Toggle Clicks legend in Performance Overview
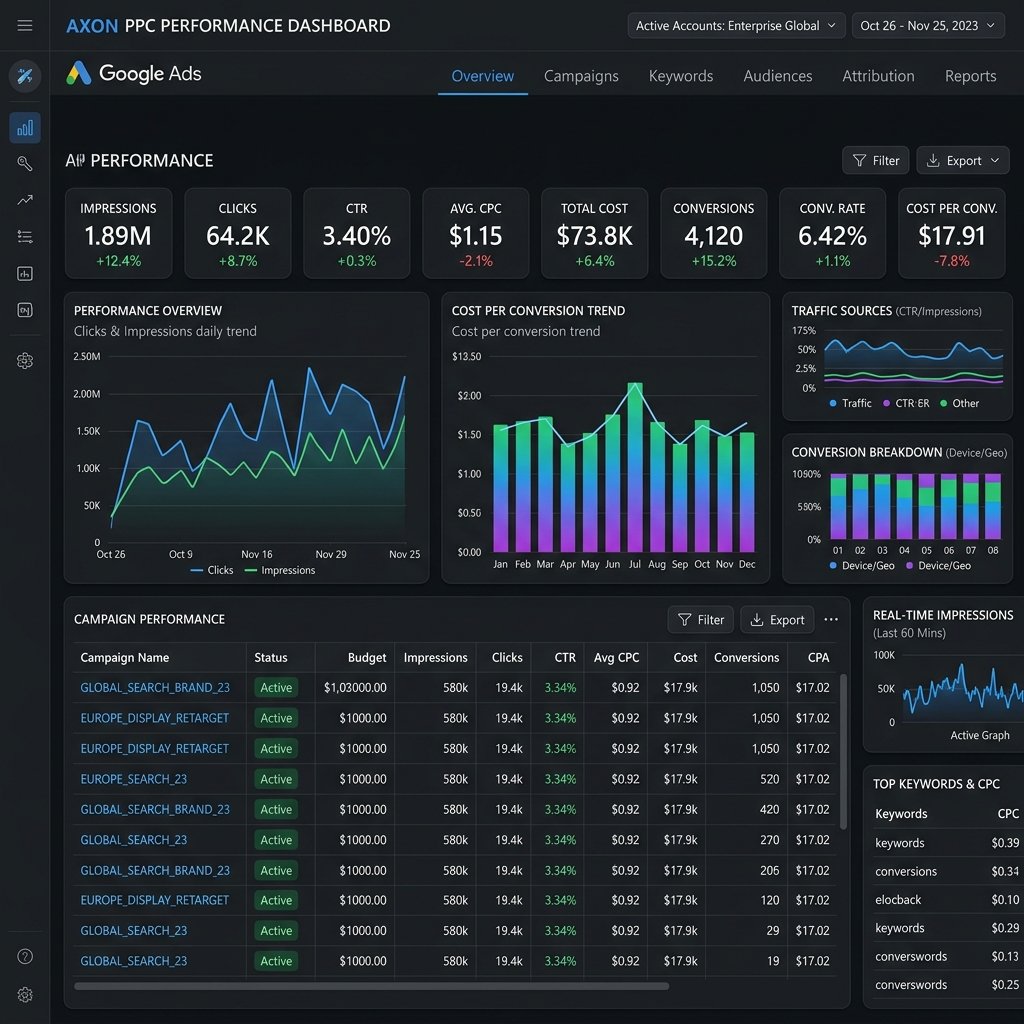The height and width of the screenshot is (1024, 1024). click(212, 570)
